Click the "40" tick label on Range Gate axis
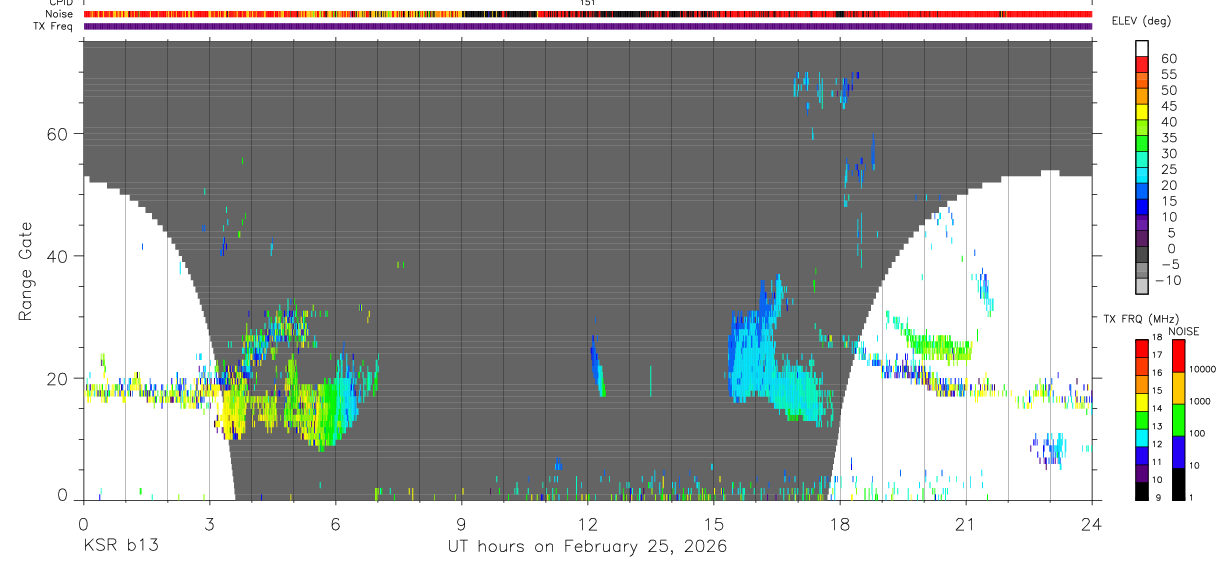Screen dimensions: 1228x567 click(58, 256)
